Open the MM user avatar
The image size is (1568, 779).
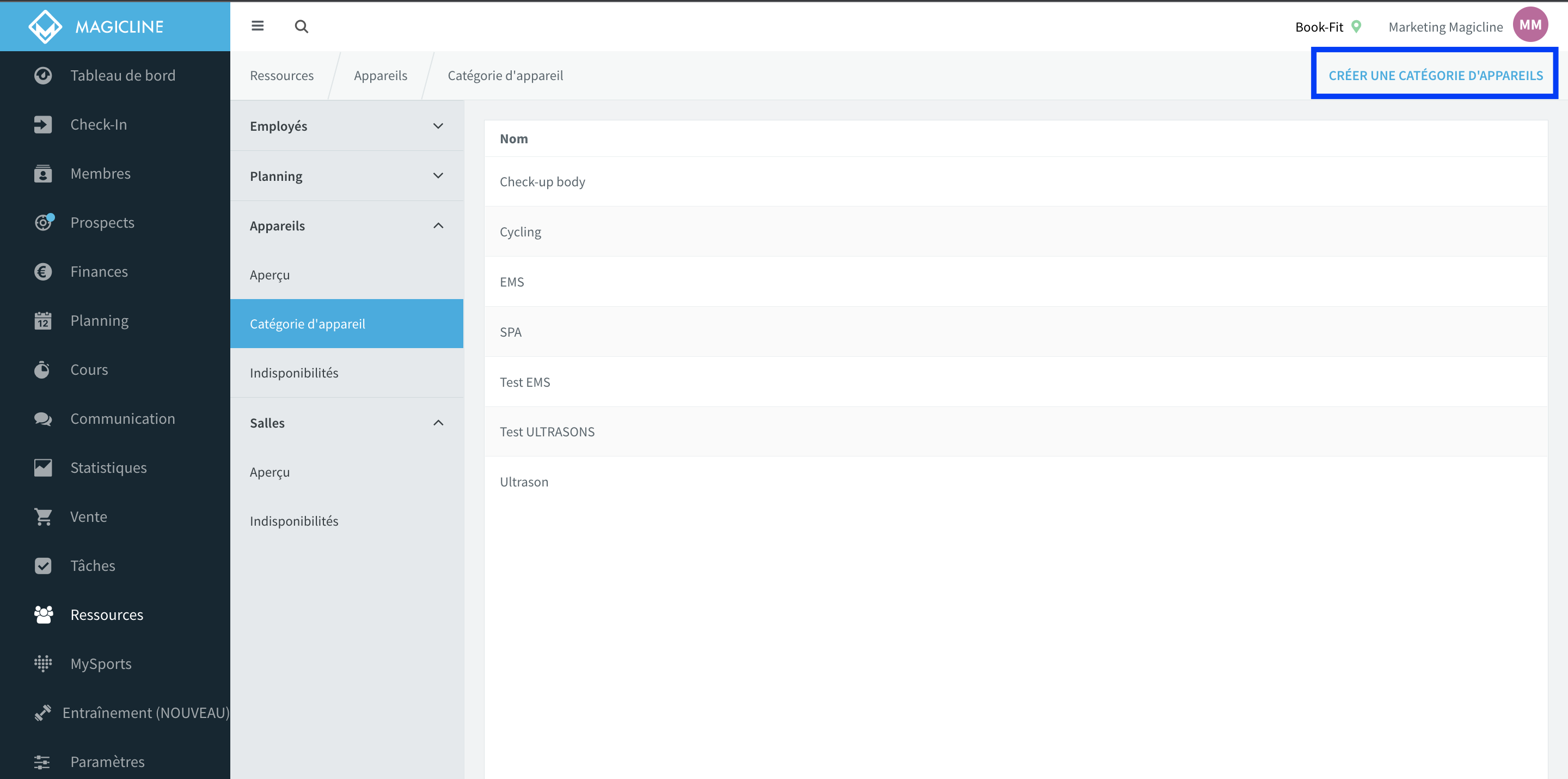[1530, 25]
